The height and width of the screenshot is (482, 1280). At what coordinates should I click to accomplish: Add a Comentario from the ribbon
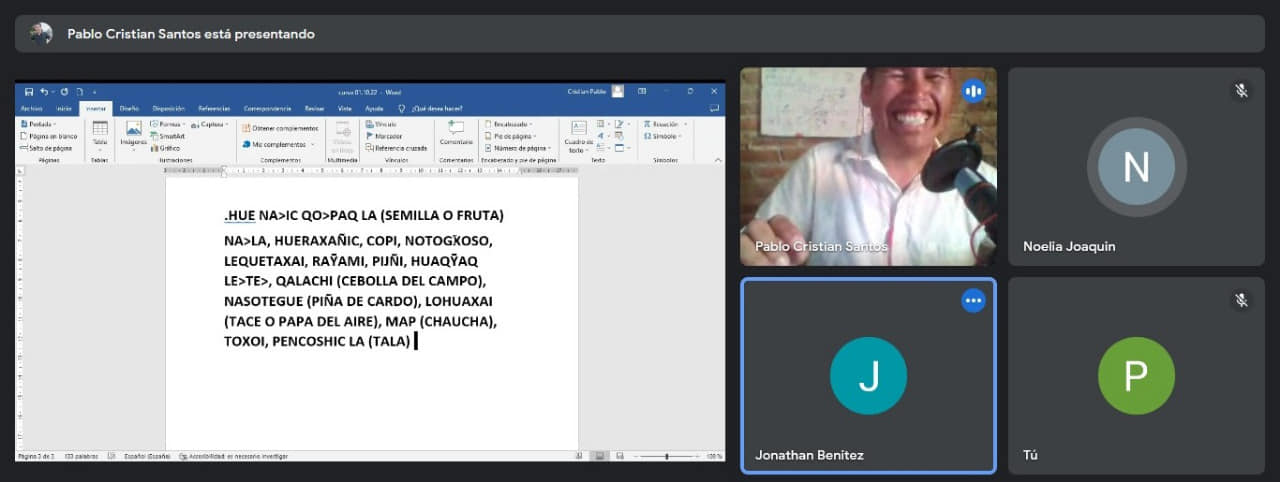point(456,133)
